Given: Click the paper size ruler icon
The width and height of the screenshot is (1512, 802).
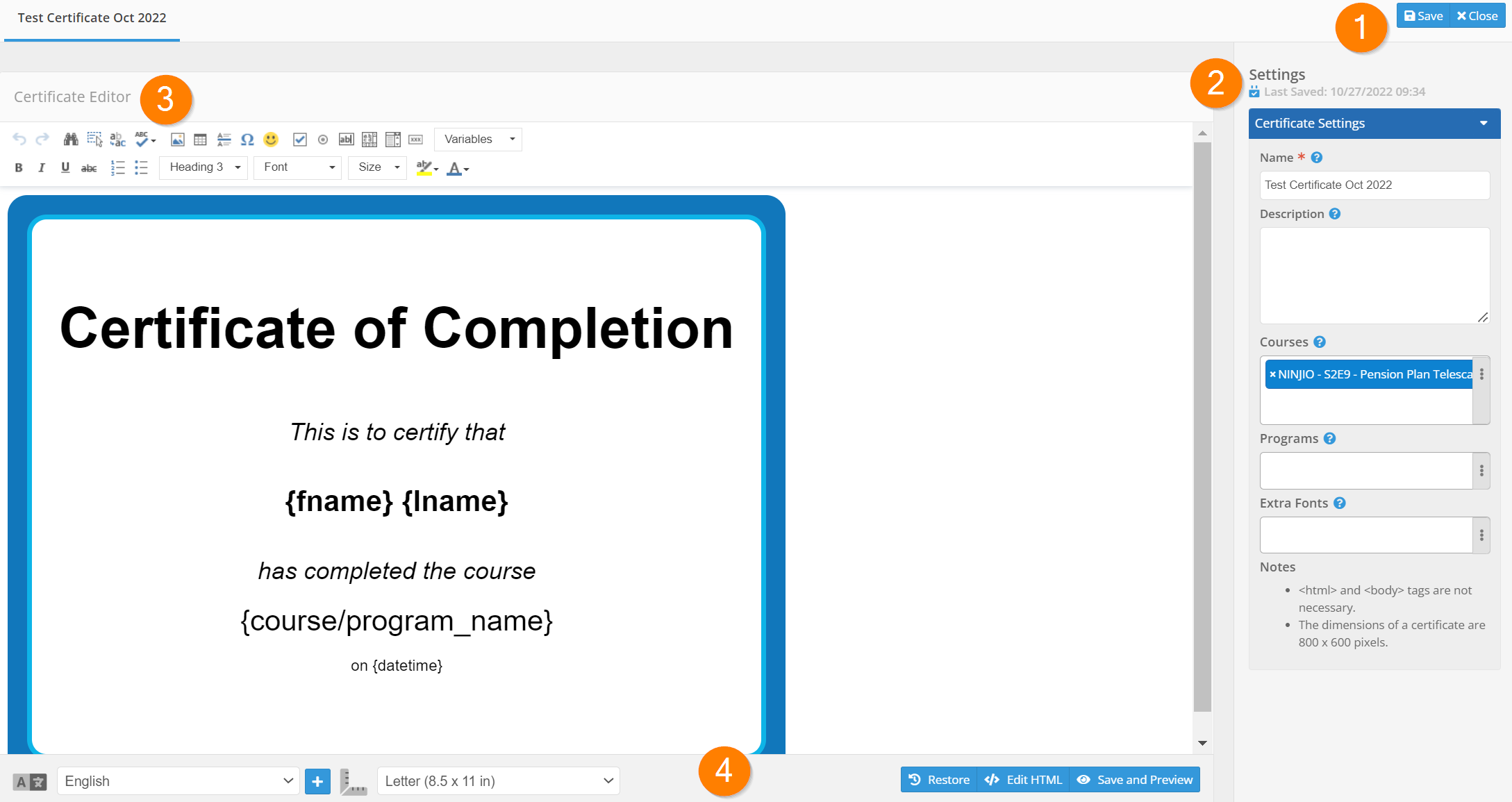Looking at the screenshot, I should click(x=354, y=782).
